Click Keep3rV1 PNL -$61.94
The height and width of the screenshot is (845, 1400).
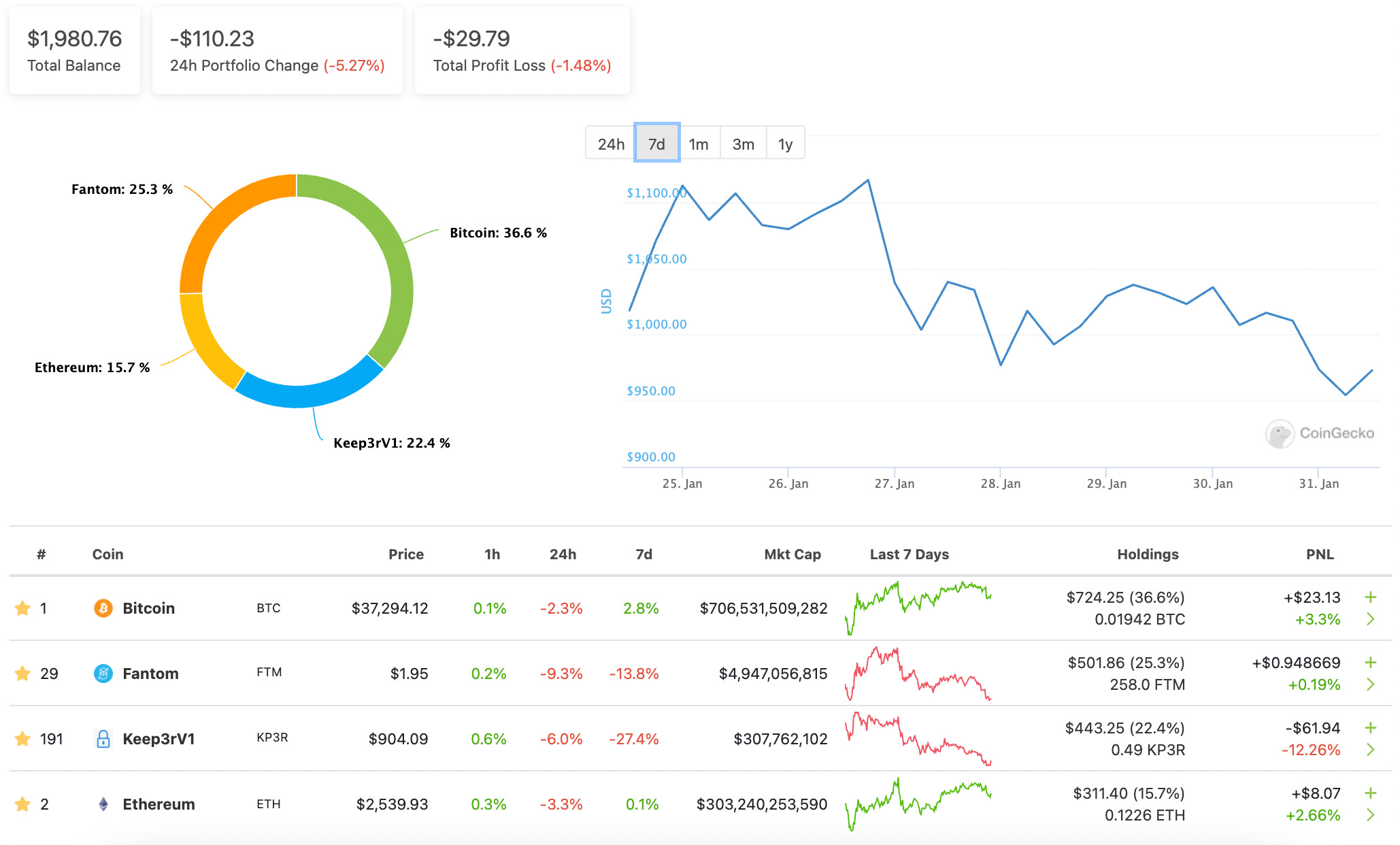pyautogui.click(x=1313, y=728)
